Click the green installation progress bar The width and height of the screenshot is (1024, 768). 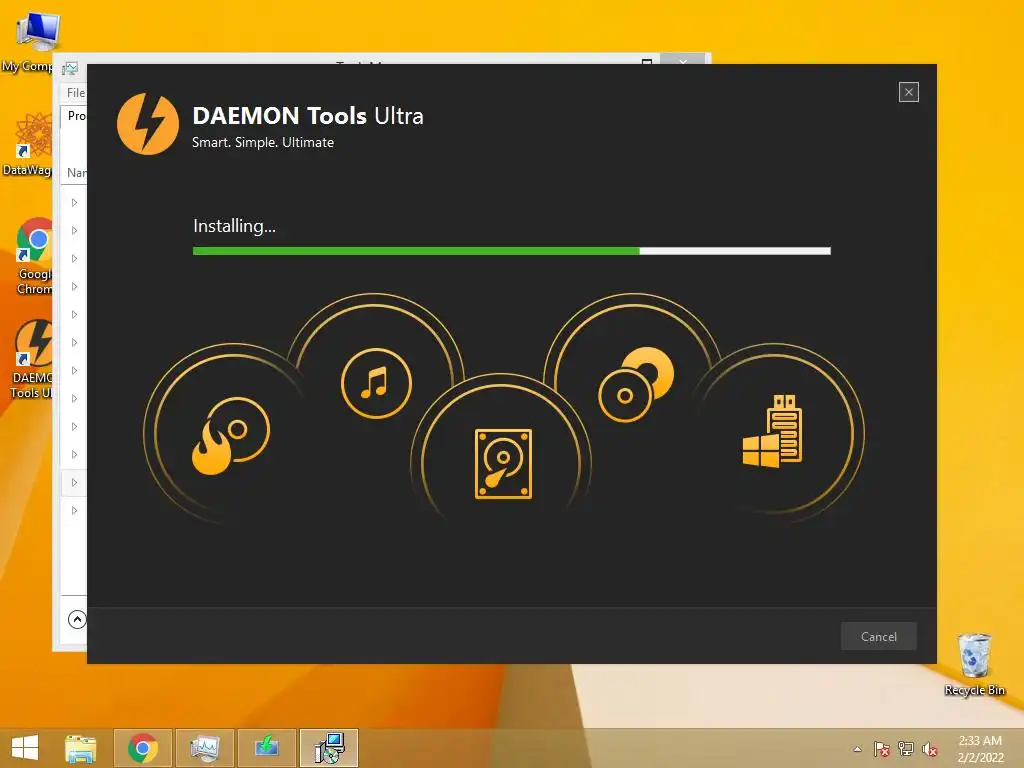click(x=511, y=251)
